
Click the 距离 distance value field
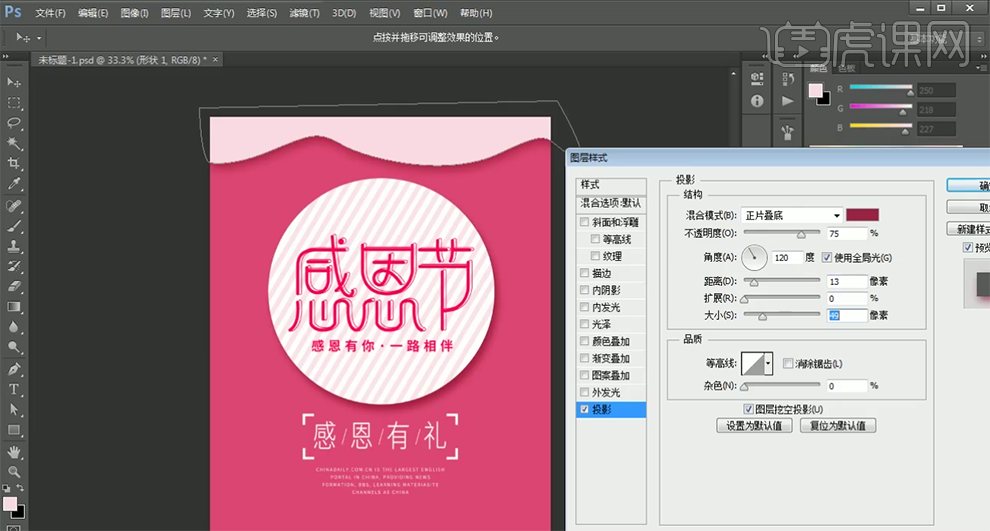tap(846, 281)
